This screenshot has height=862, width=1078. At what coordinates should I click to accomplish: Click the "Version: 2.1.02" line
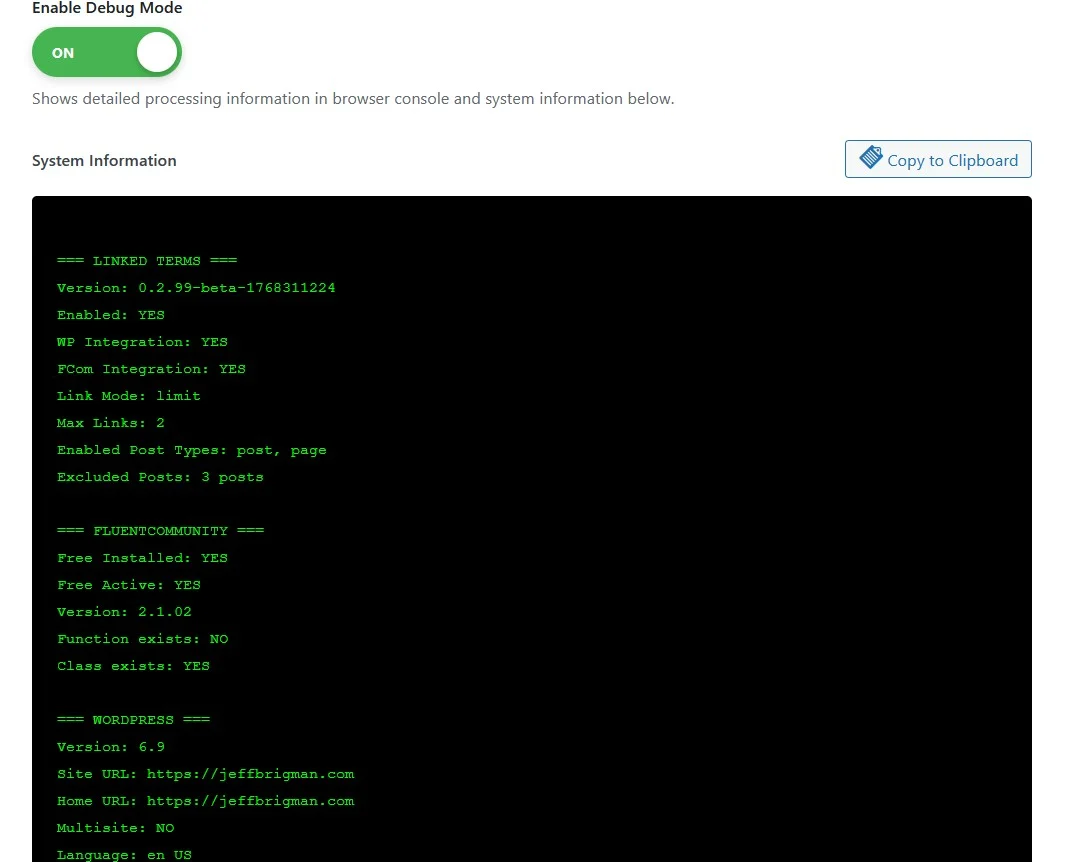tap(124, 612)
